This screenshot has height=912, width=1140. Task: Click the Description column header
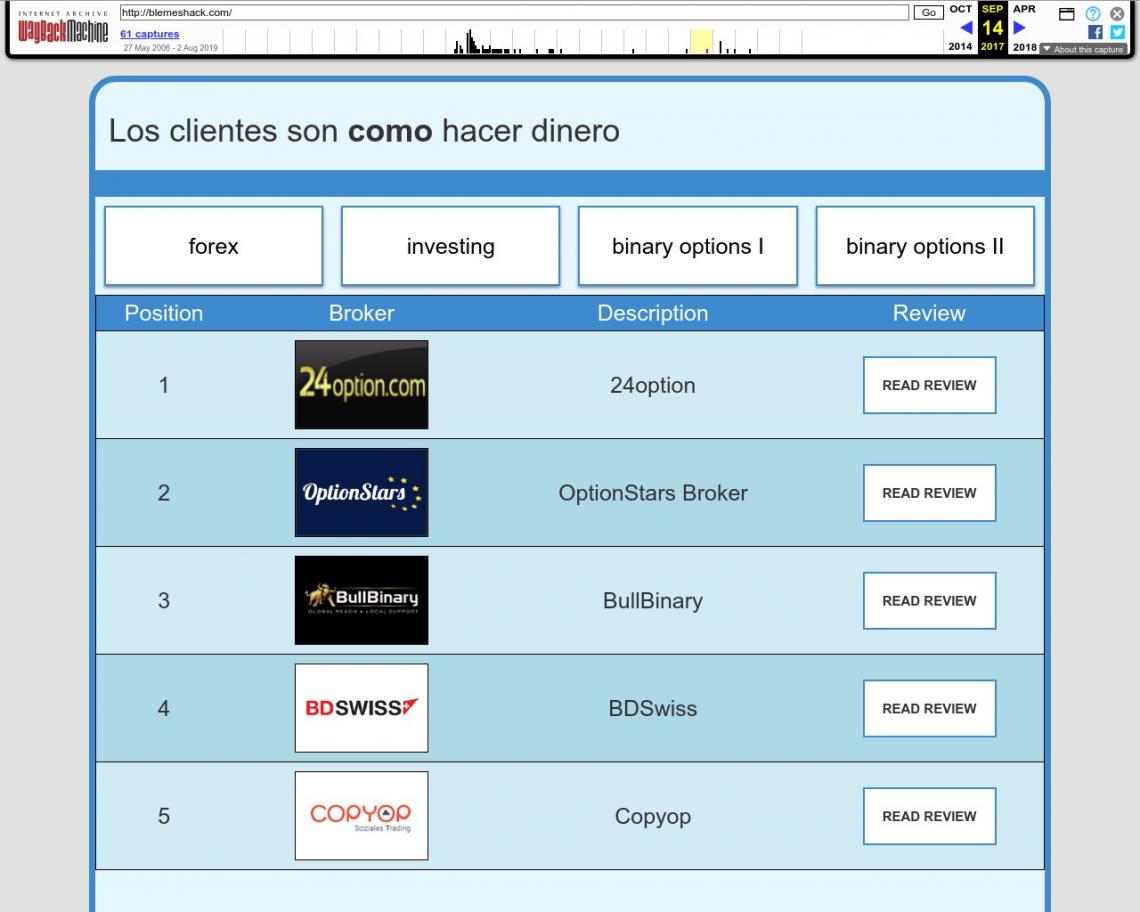pos(652,313)
